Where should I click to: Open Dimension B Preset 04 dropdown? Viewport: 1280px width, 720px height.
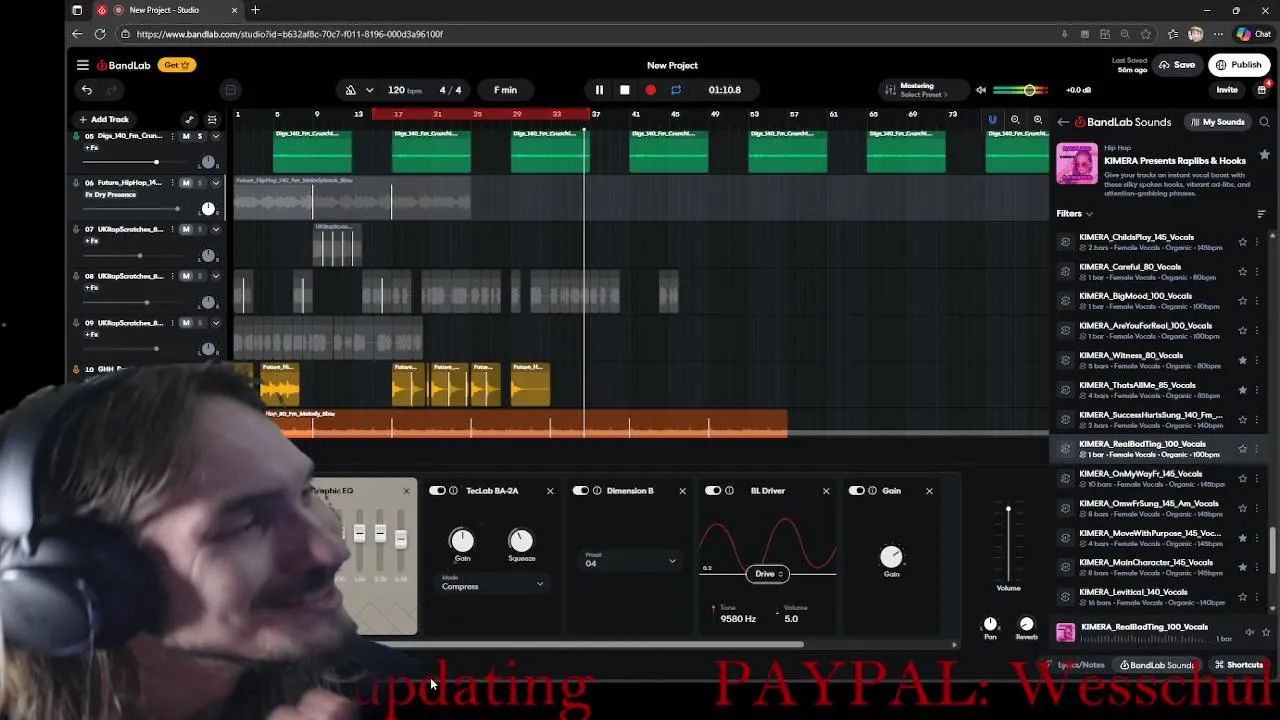tap(631, 562)
